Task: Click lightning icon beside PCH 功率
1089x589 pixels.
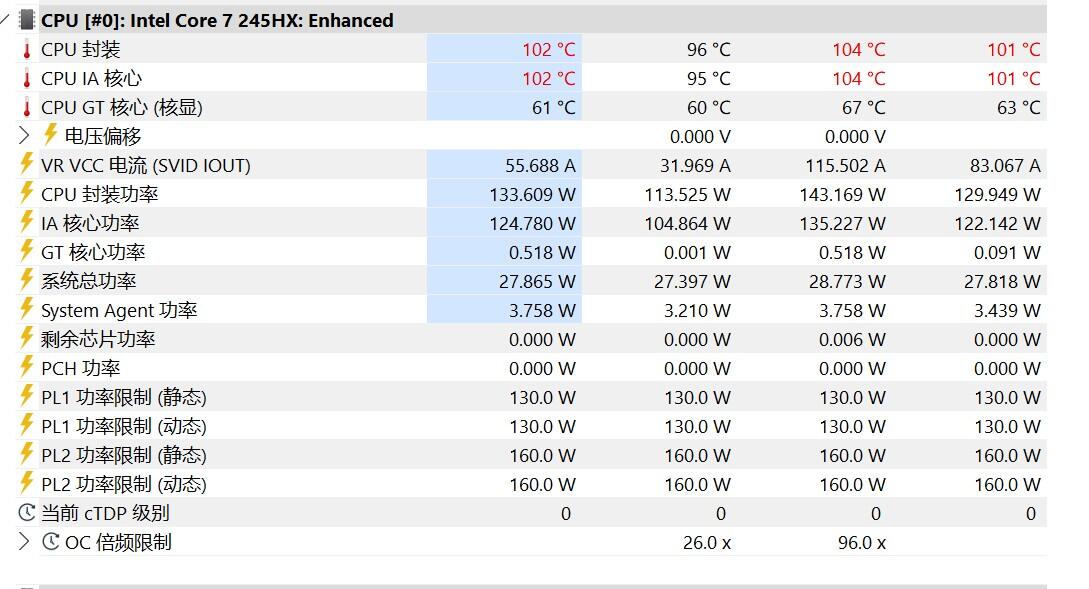Action: (26, 366)
